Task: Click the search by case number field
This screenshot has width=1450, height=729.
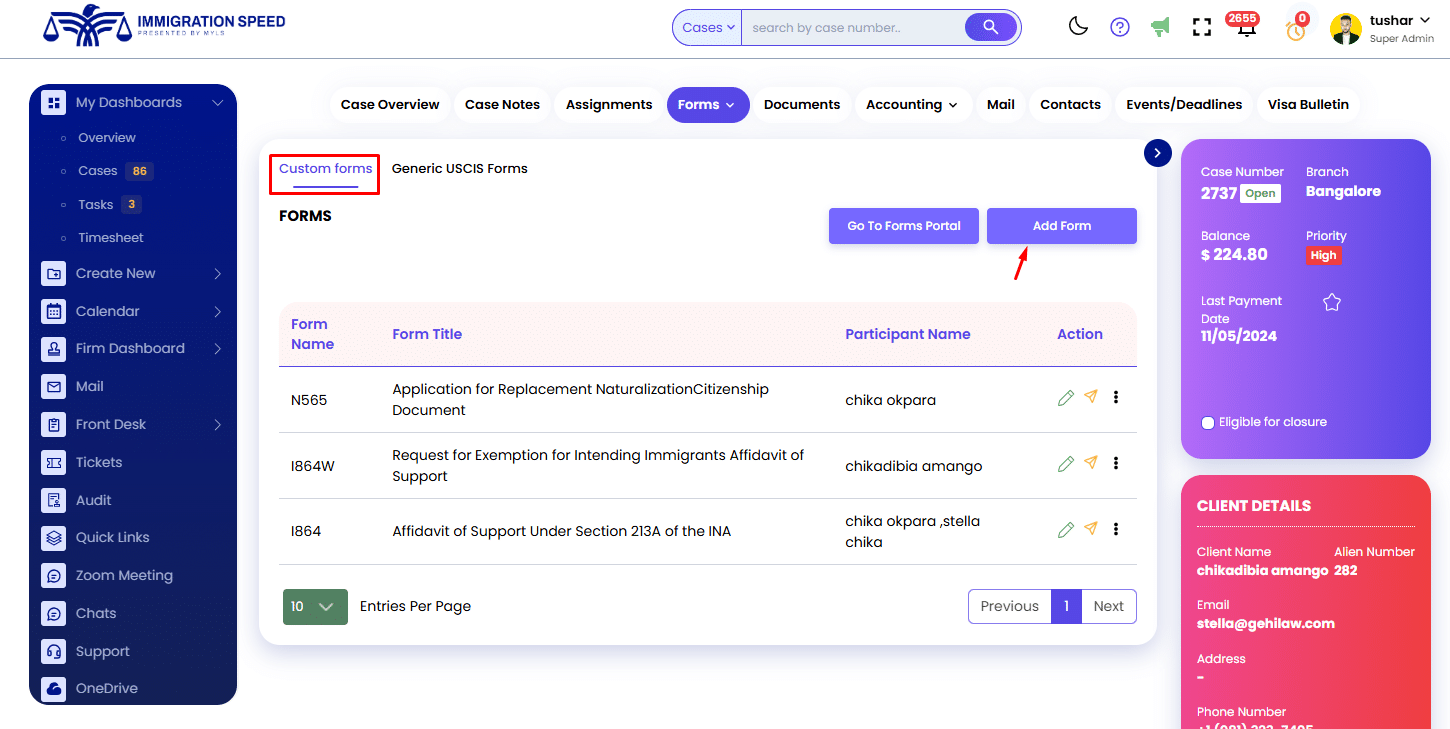Action: [852, 28]
